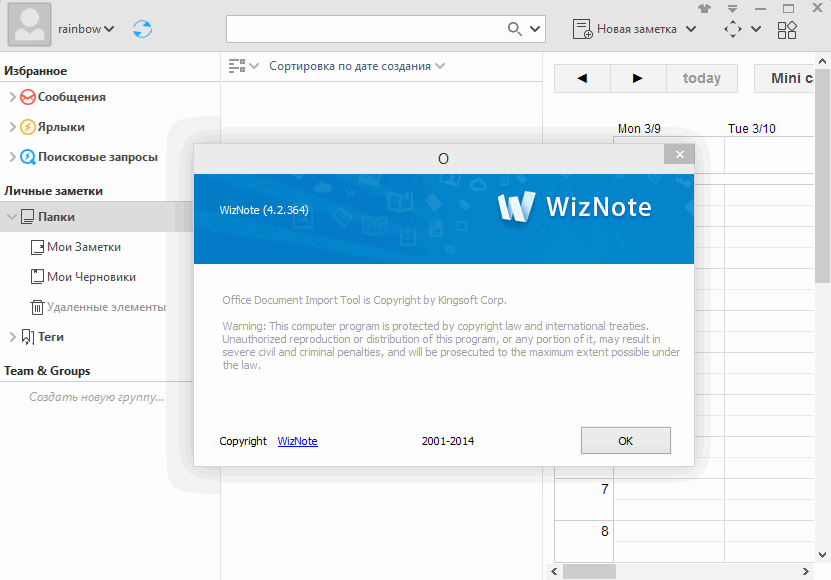Image resolution: width=831 pixels, height=580 pixels.
Task: Open Сортировка по дате создания dropdown
Action: click(357, 66)
